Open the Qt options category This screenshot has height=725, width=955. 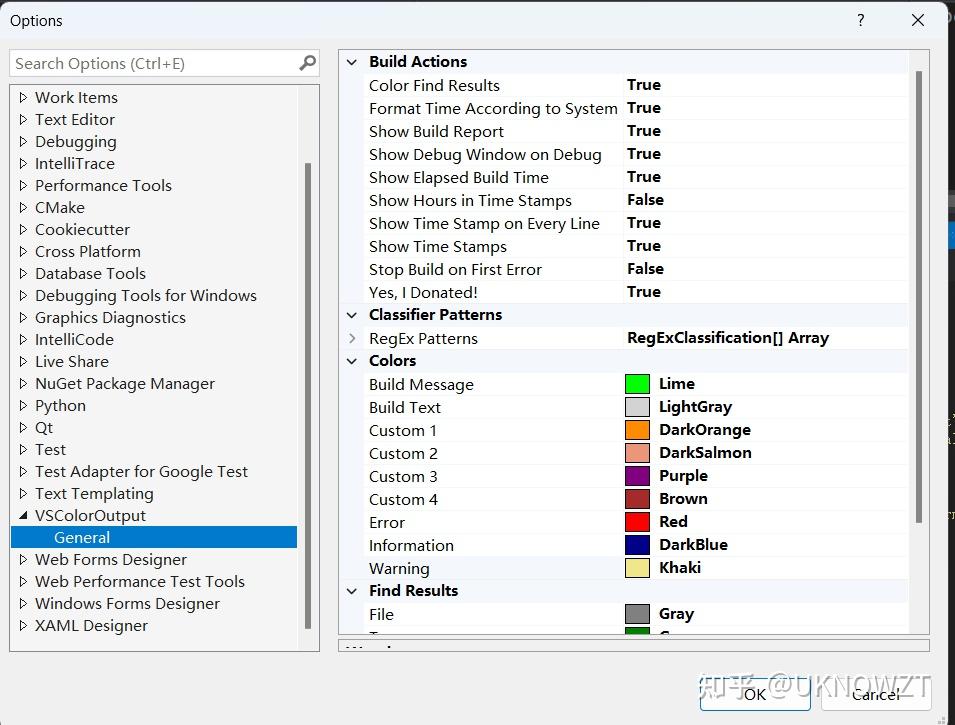click(44, 428)
